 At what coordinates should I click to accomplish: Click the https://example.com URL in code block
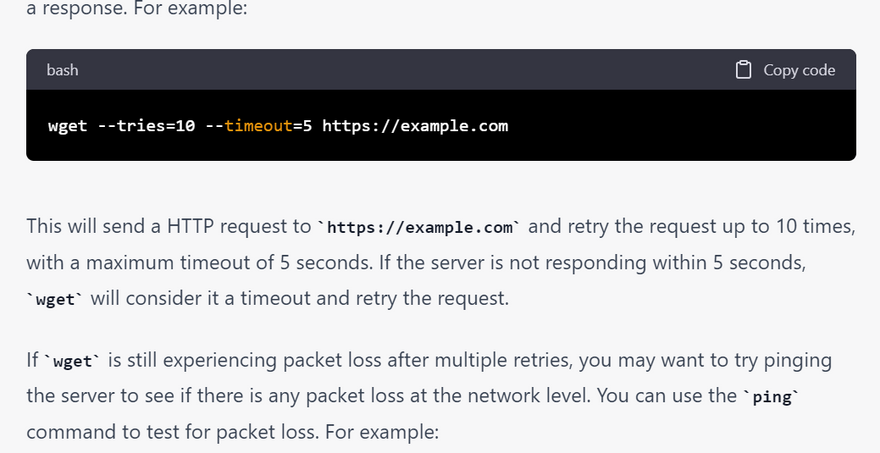click(x=415, y=126)
